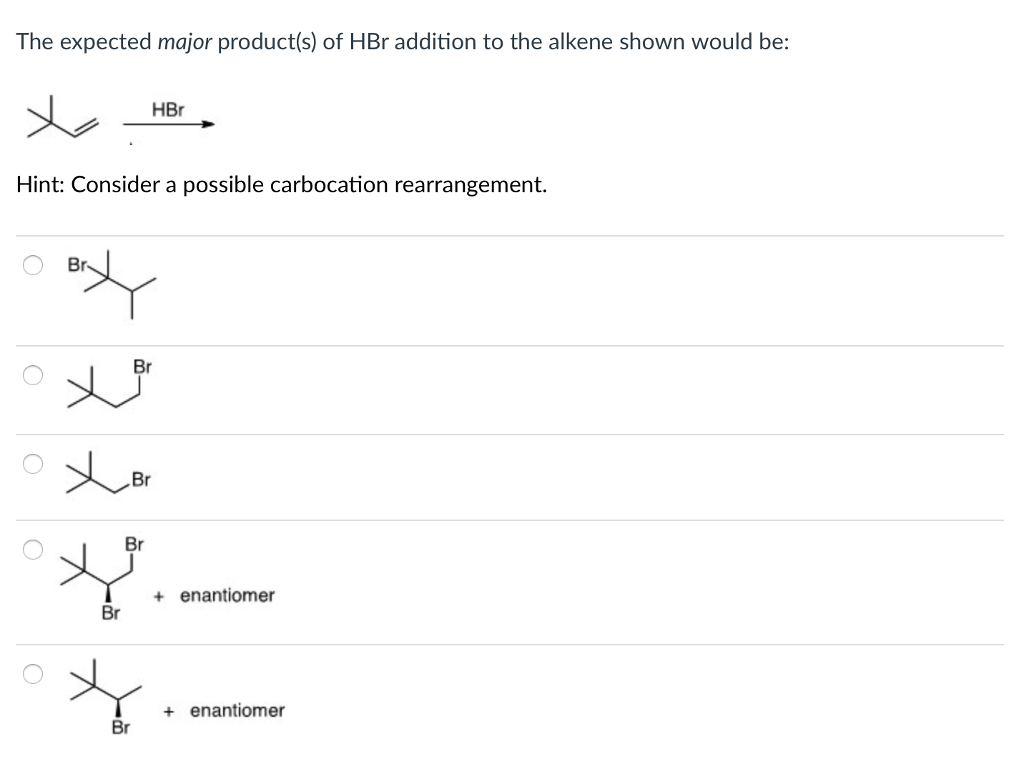Click the carbocation rearrangement hint text
The image size is (1024, 779).
click(x=282, y=184)
